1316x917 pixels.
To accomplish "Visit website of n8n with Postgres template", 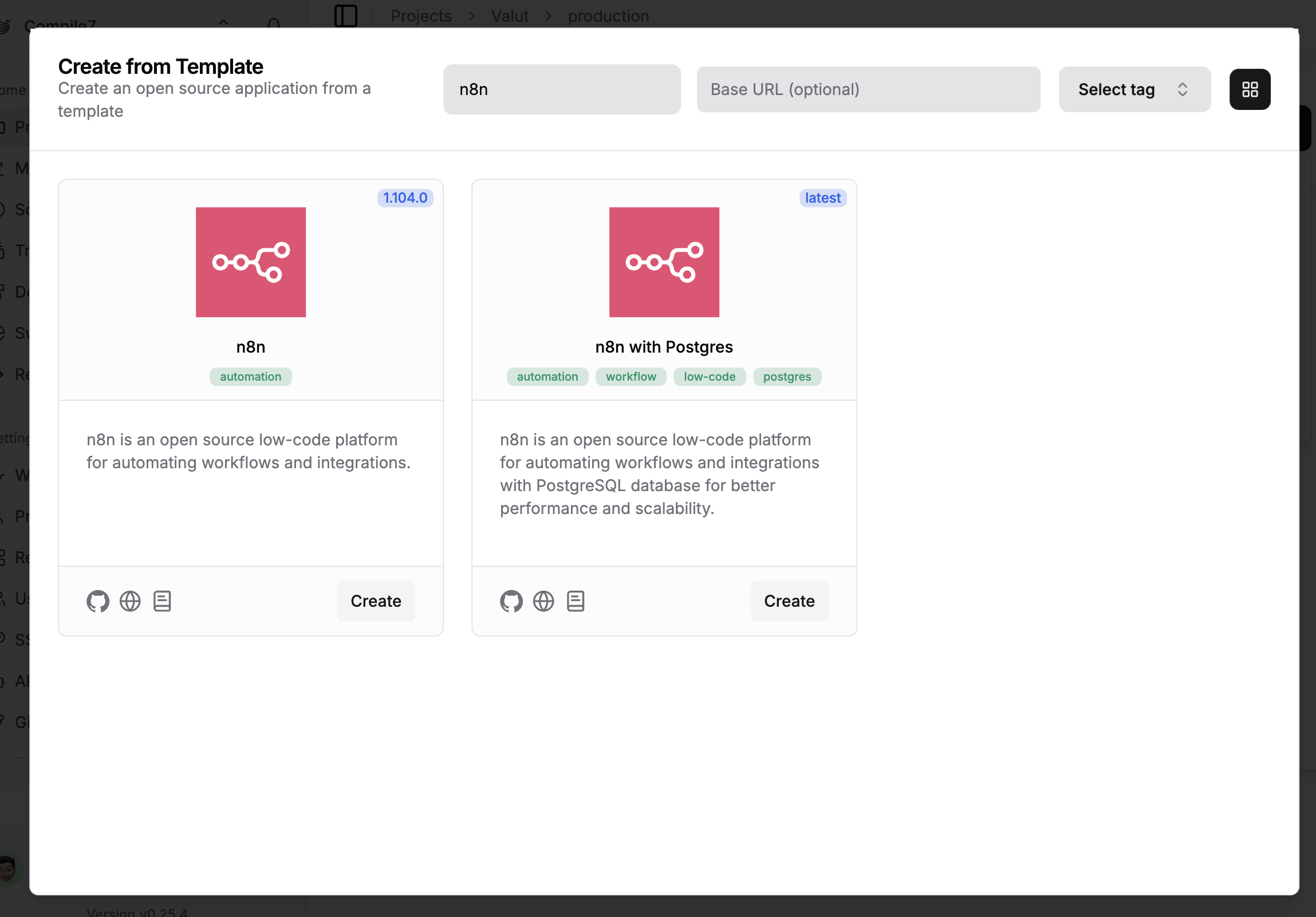I will click(543, 601).
